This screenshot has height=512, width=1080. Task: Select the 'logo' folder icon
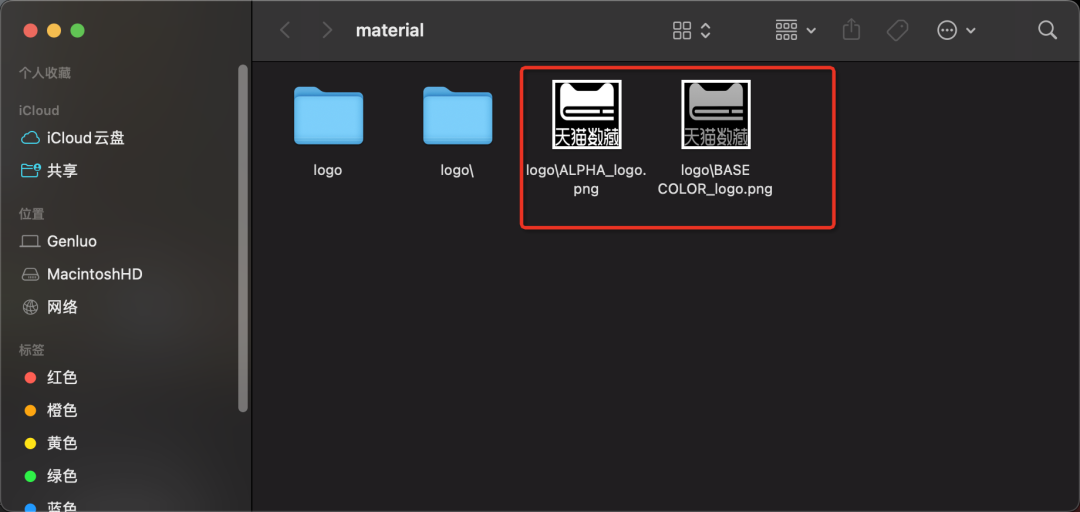pyautogui.click(x=329, y=115)
